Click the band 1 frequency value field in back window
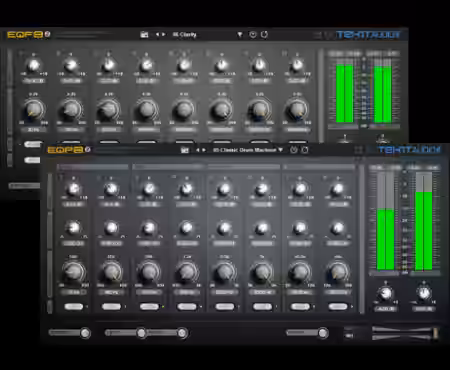The height and width of the screenshot is (370, 450). (33, 129)
